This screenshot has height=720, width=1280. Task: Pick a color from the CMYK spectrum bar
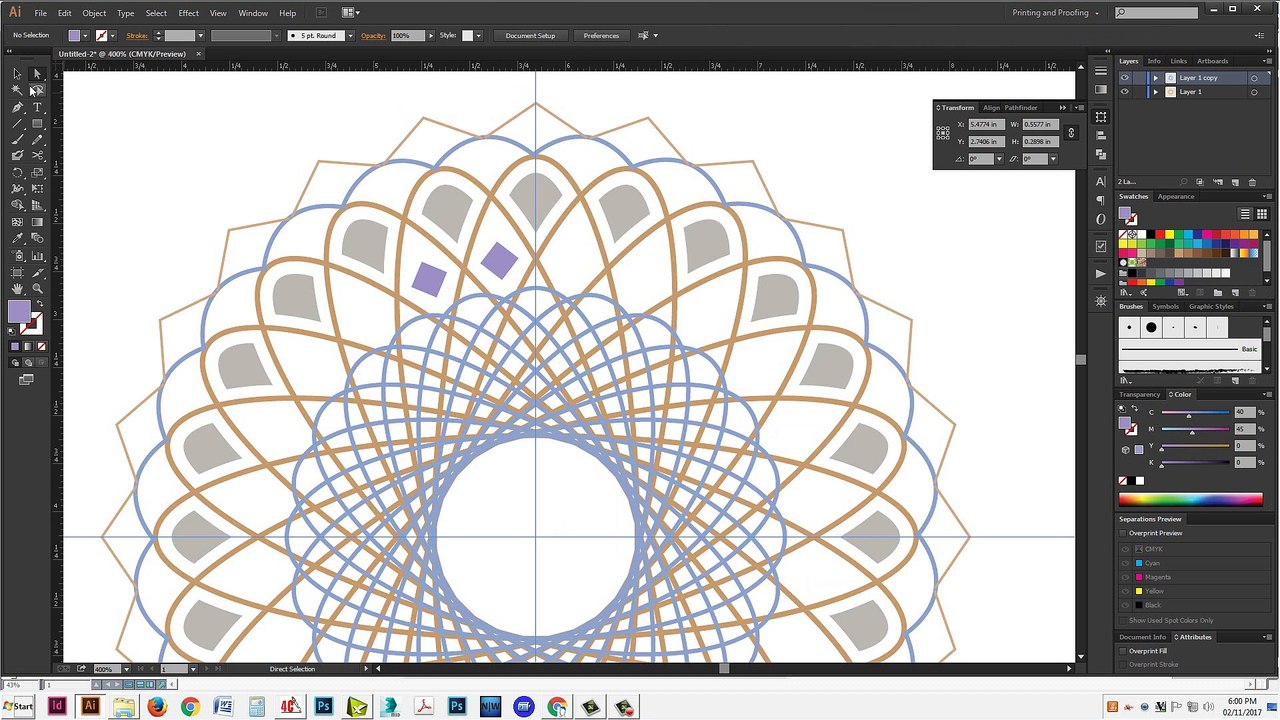(x=1190, y=499)
